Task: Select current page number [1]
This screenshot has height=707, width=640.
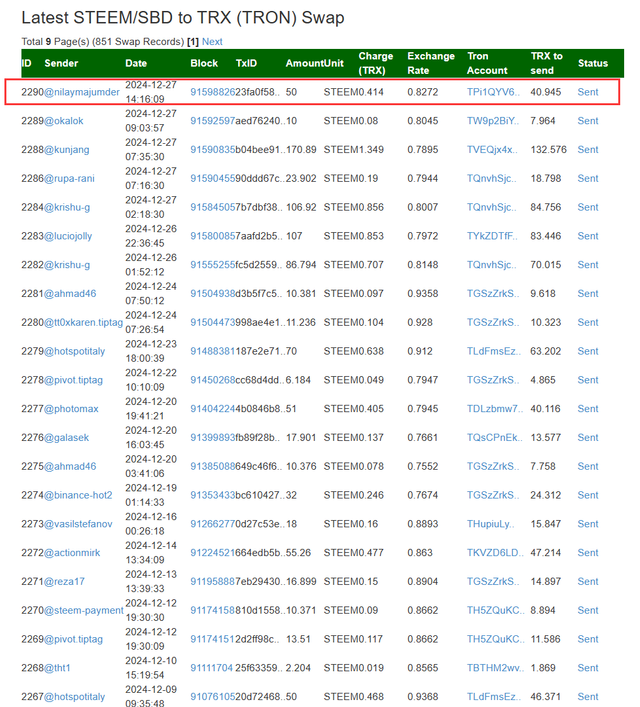Action: pyautogui.click(x=193, y=41)
